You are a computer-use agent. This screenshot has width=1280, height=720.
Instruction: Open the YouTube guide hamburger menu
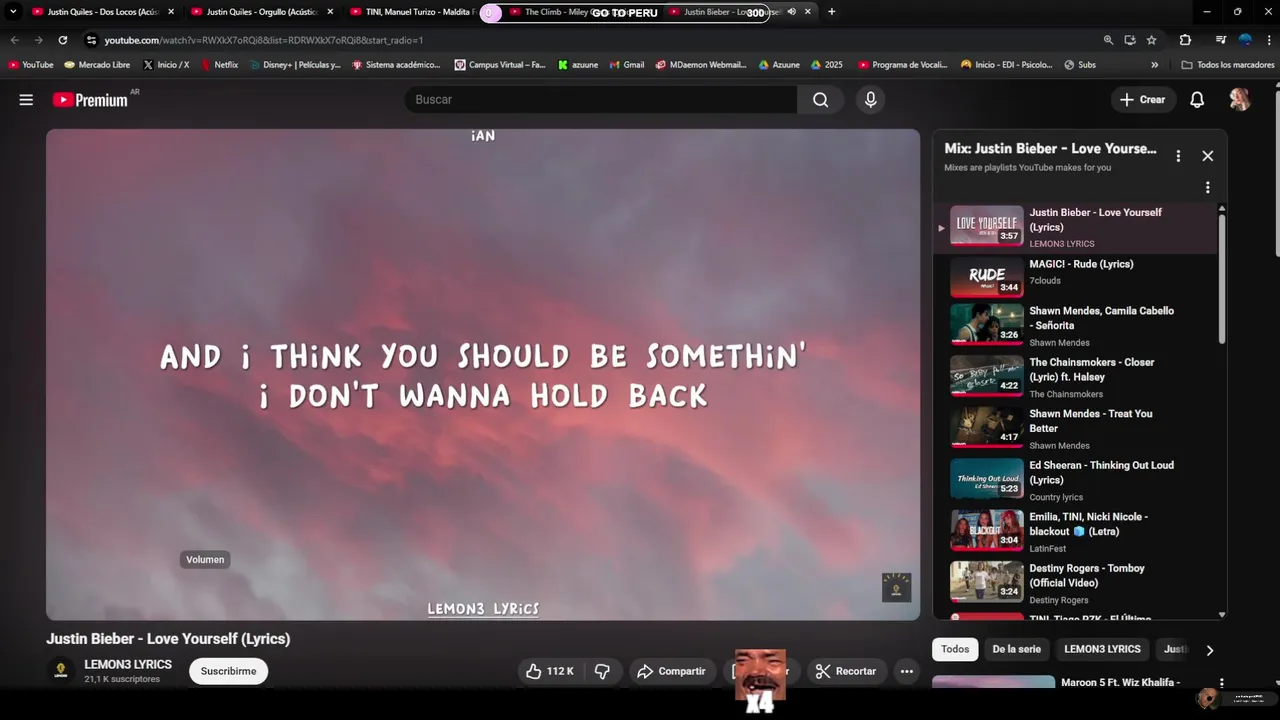(x=26, y=100)
